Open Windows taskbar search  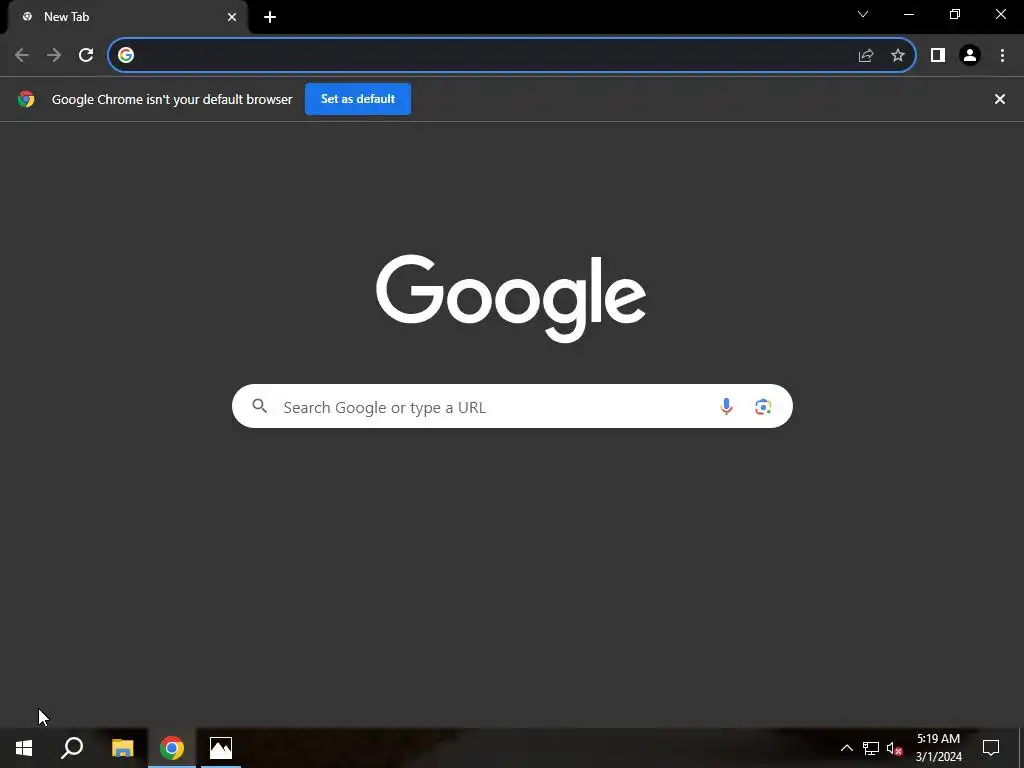(x=72, y=748)
